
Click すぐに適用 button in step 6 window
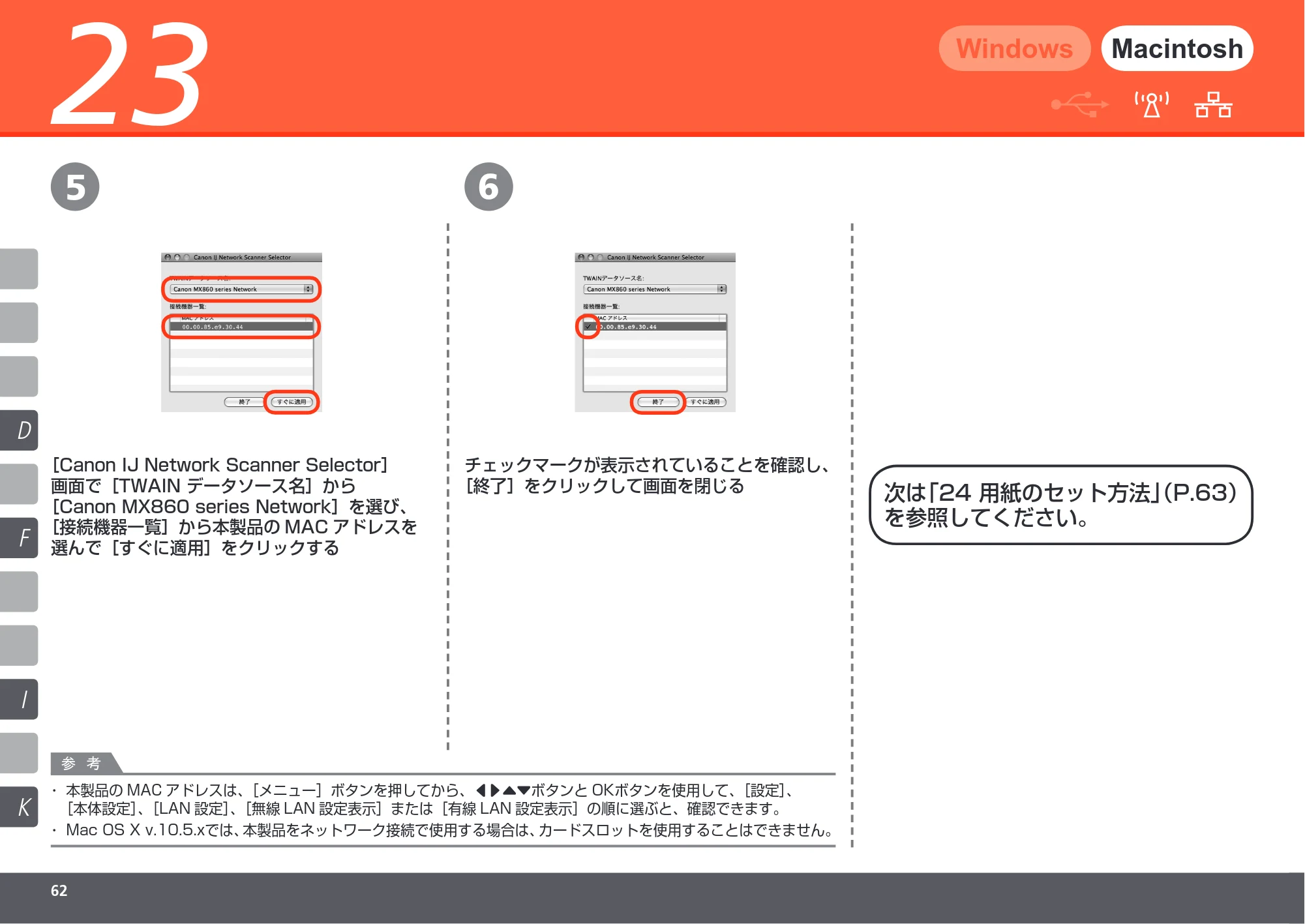705,402
